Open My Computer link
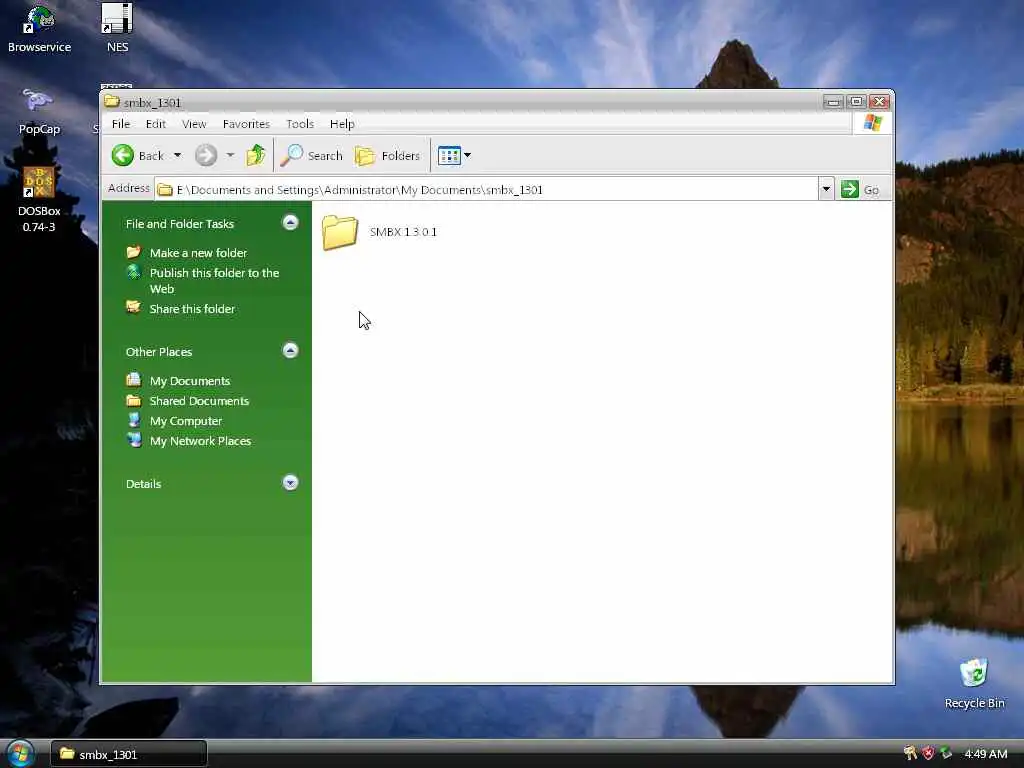Viewport: 1024px width, 768px height. (x=186, y=421)
